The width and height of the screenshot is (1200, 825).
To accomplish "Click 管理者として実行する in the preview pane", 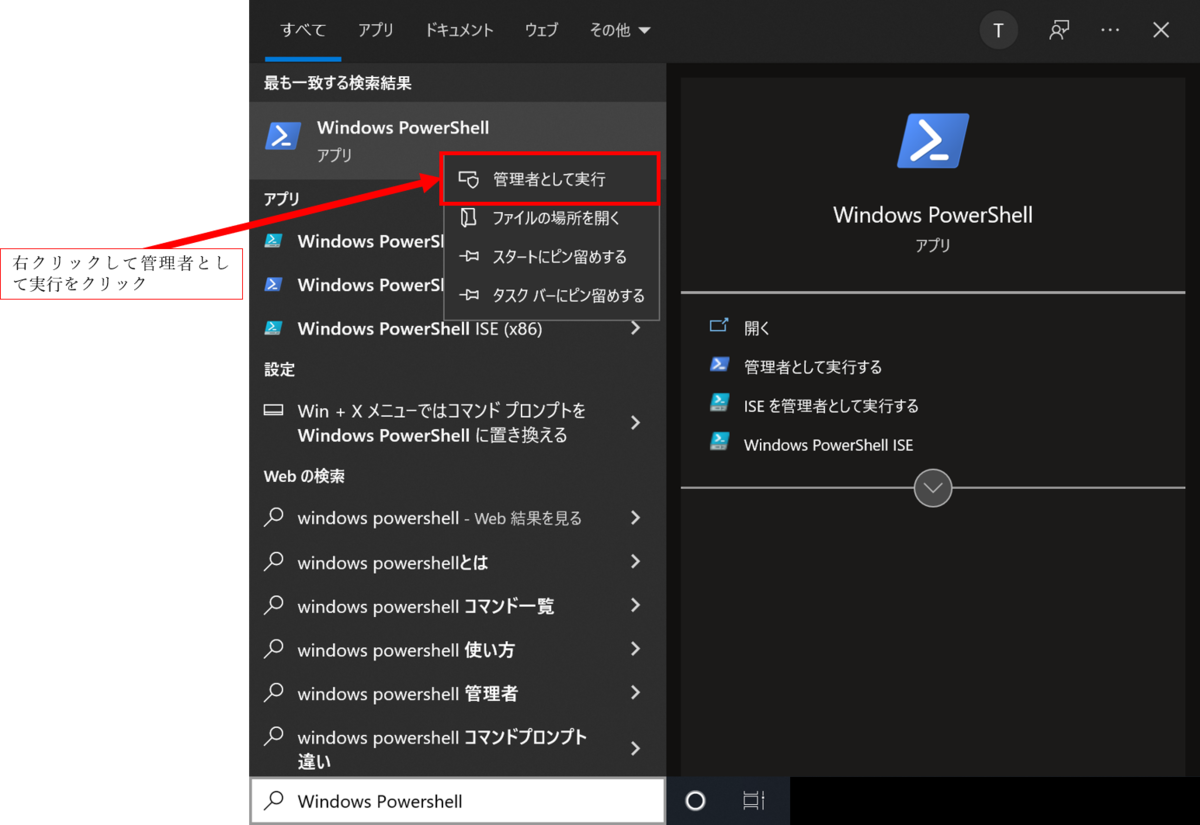I will (x=813, y=367).
